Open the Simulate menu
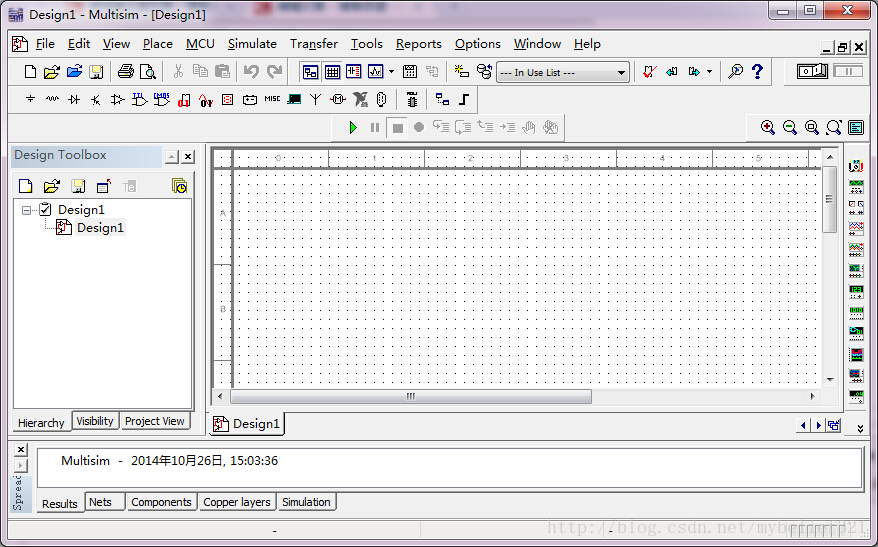Screen dimensions: 878x547 point(252,44)
